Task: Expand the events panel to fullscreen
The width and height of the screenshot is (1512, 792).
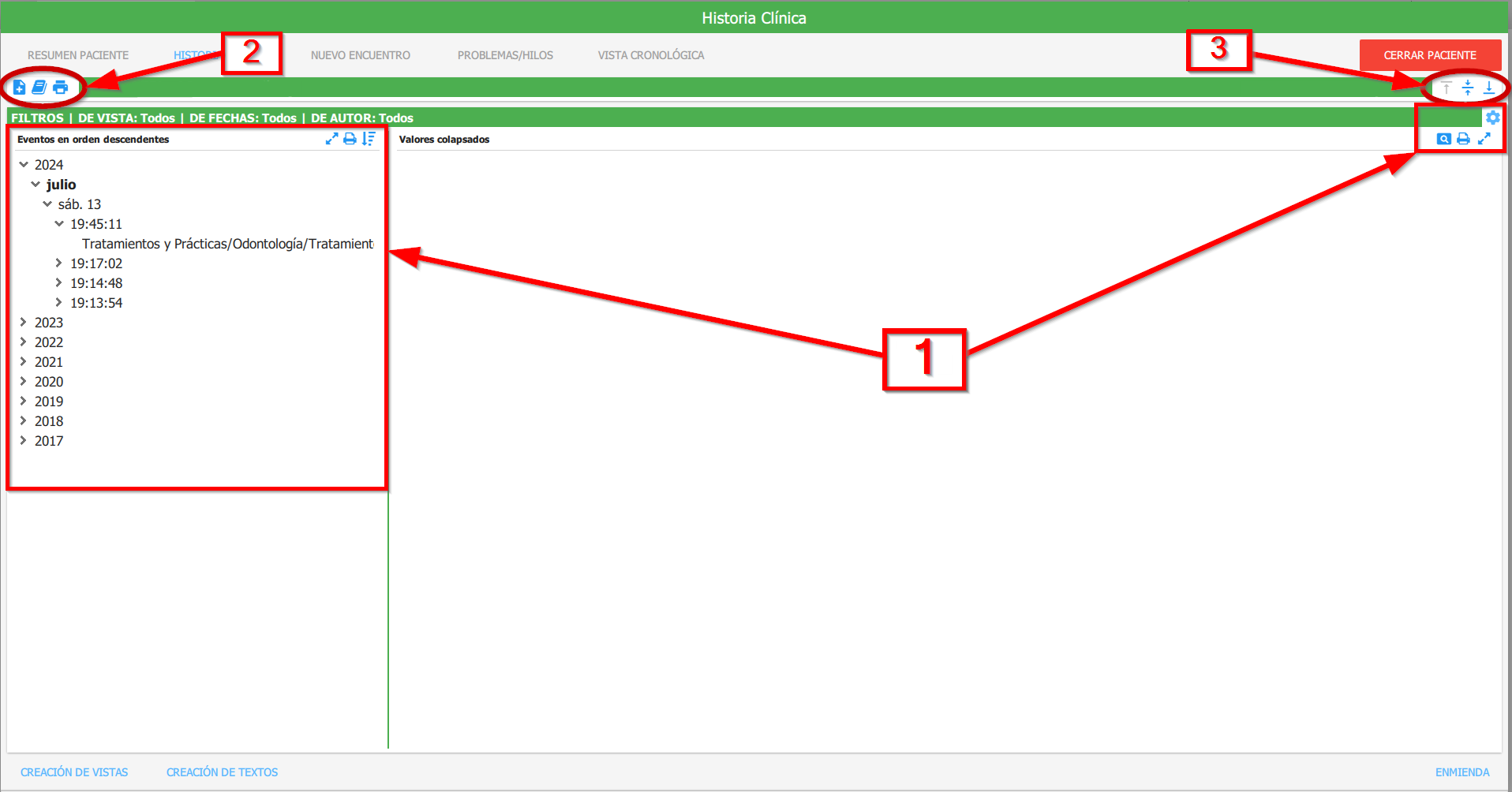Action: (331, 139)
